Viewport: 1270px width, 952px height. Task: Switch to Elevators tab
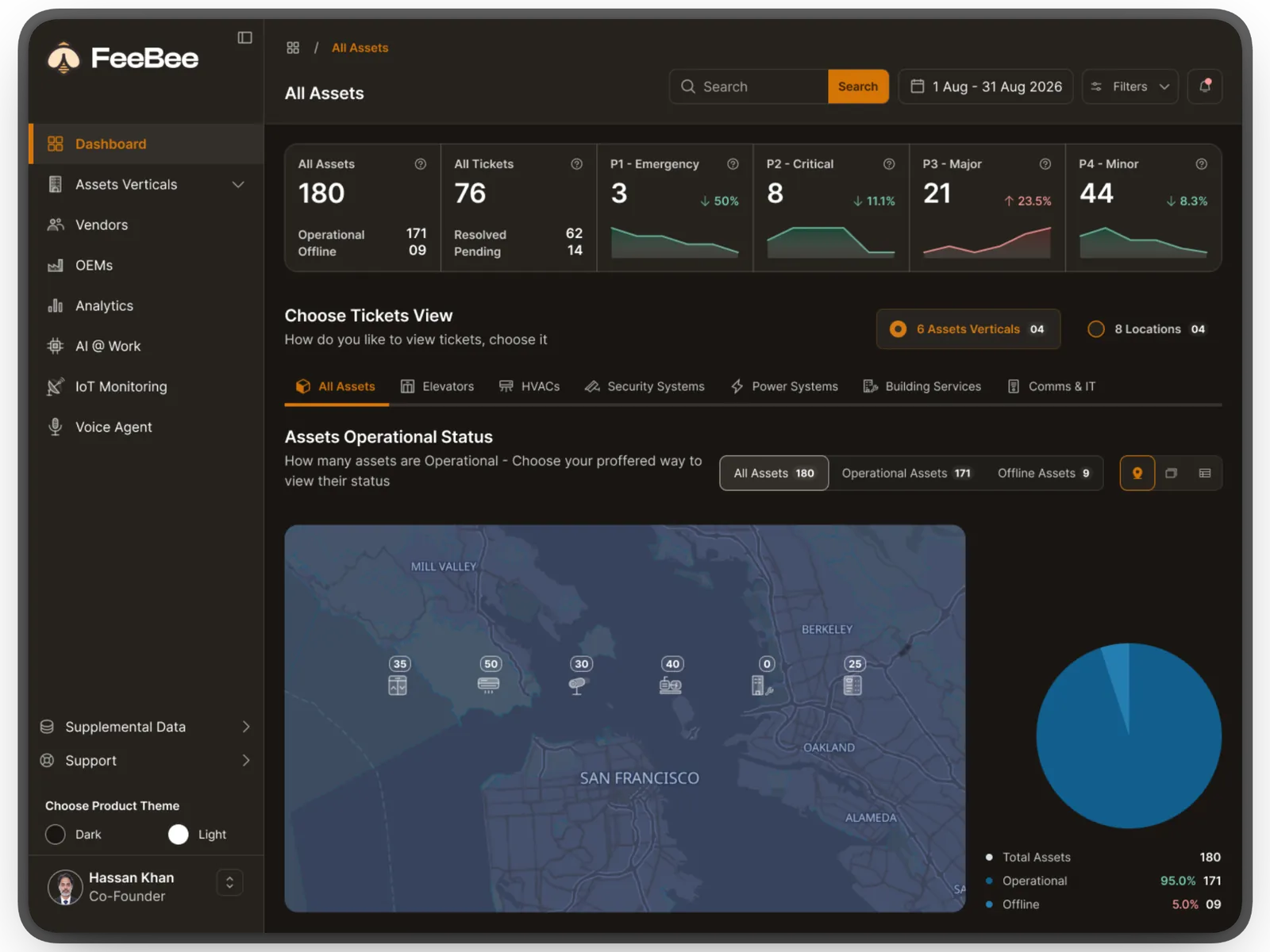pyautogui.click(x=437, y=386)
